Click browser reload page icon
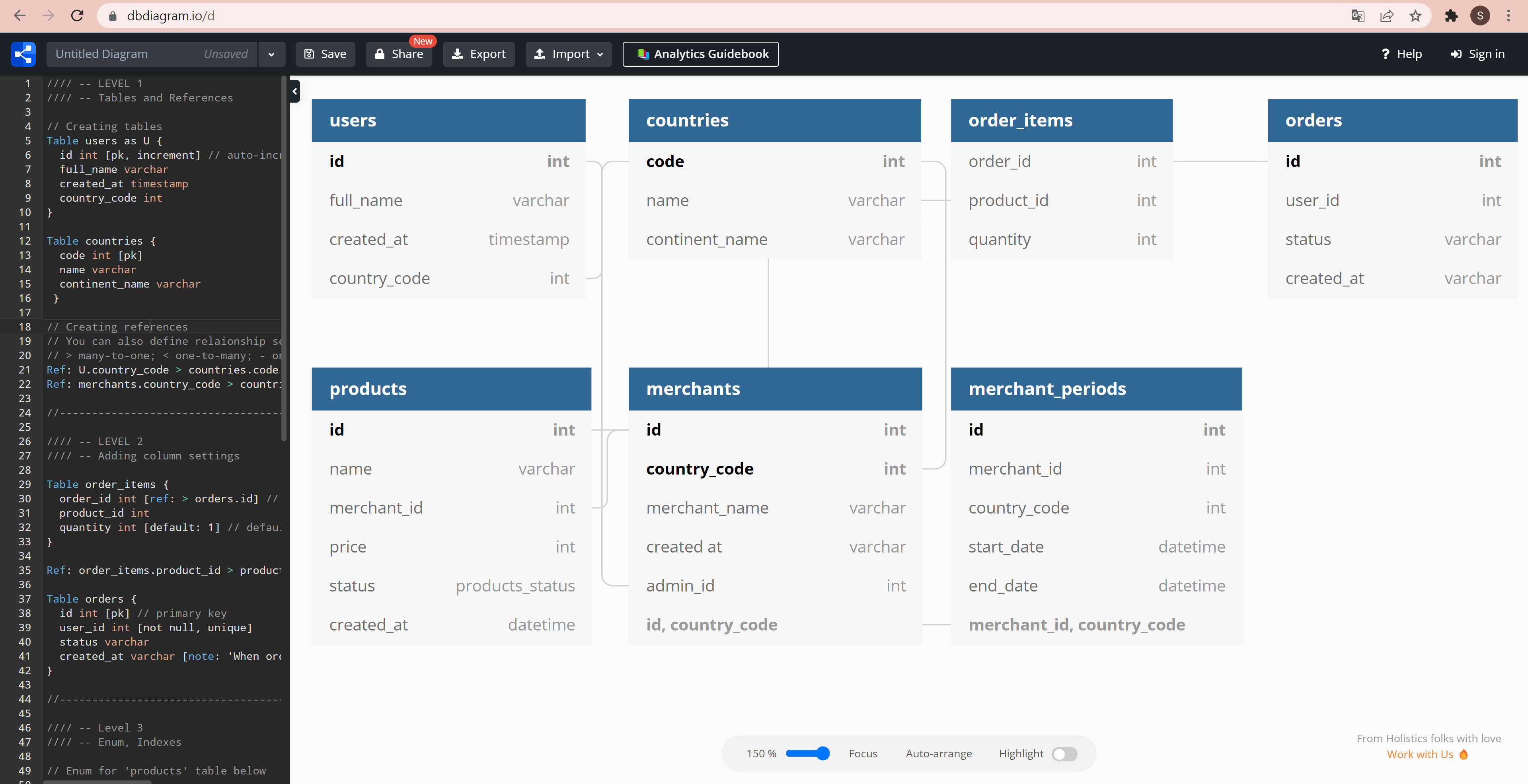This screenshot has width=1528, height=784. click(77, 16)
